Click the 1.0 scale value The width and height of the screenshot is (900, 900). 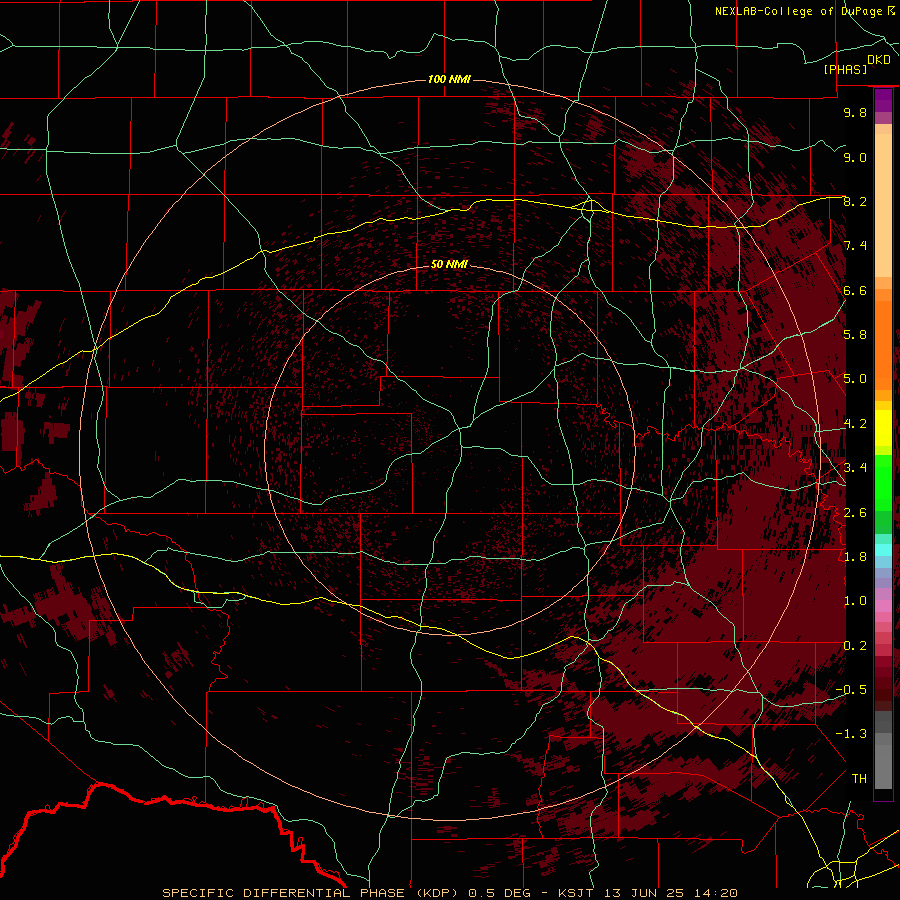tap(855, 600)
